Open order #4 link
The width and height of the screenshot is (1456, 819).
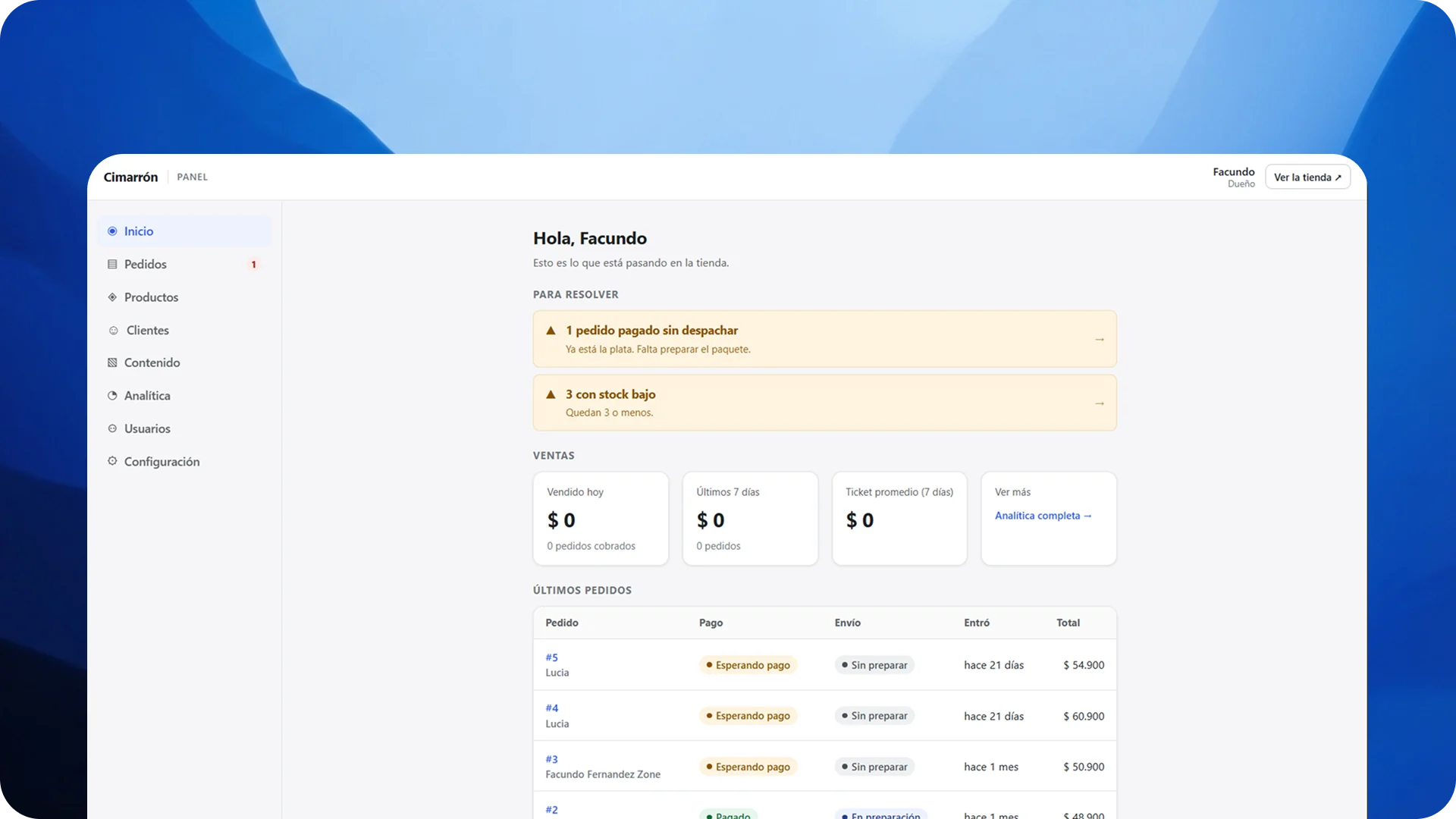coord(551,708)
